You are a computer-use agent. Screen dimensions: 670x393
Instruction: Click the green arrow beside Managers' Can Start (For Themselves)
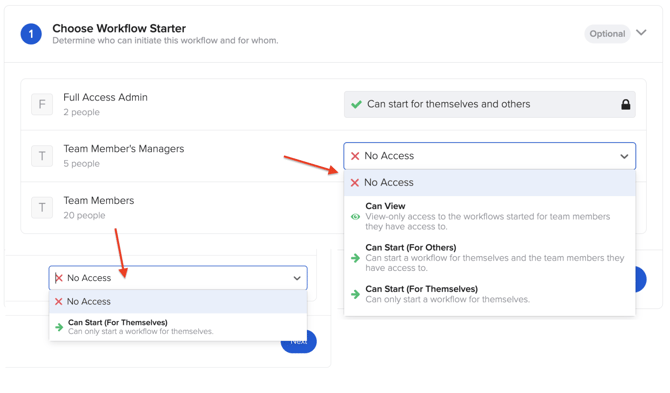pos(355,294)
